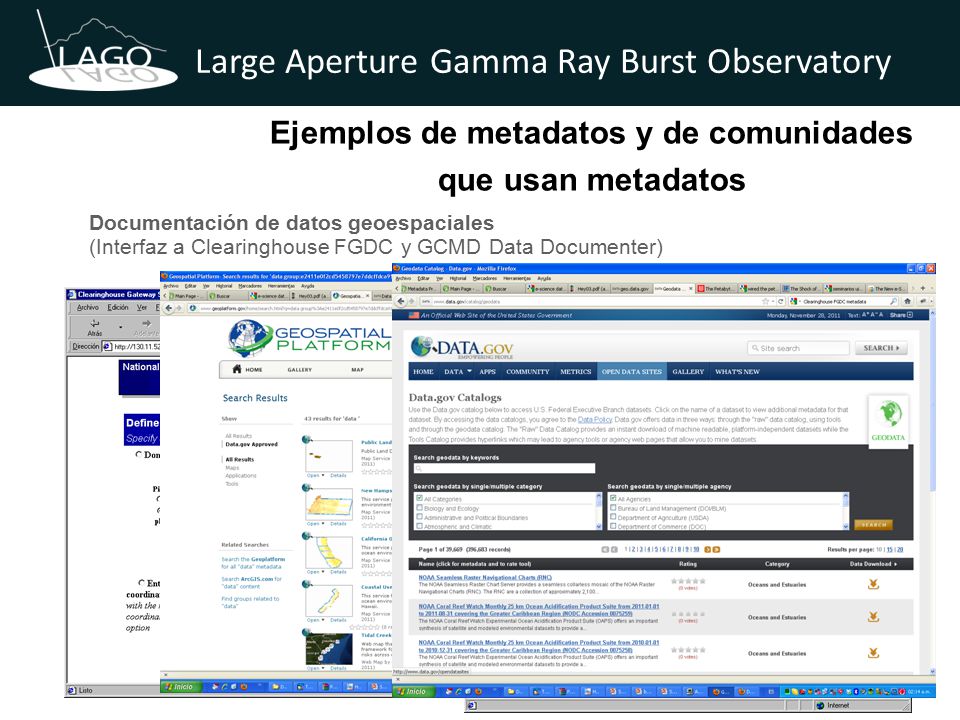This screenshot has width=960, height=720.
Task: Open GALLERY in Geospatial Platform nav
Action: click(299, 370)
